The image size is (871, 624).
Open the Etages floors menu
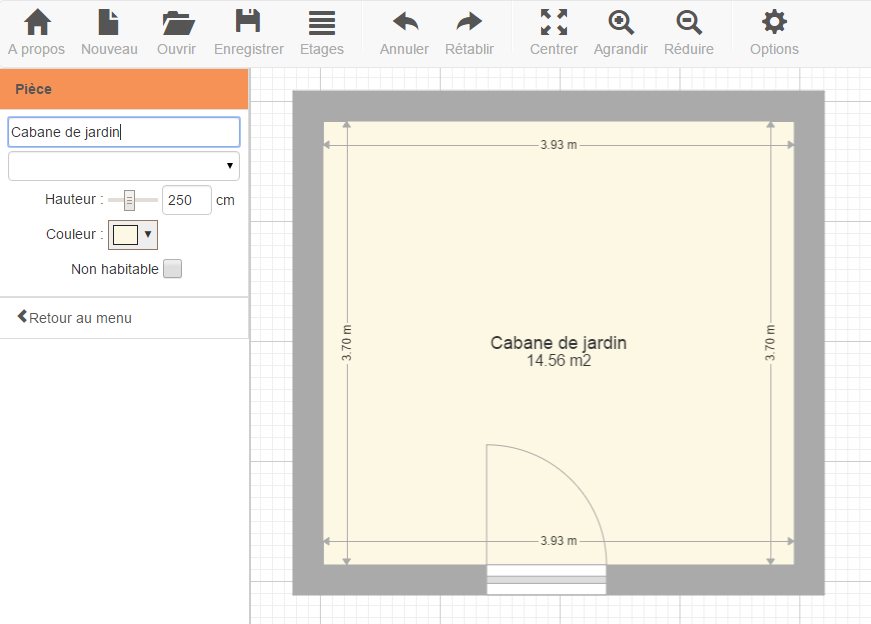321,24
